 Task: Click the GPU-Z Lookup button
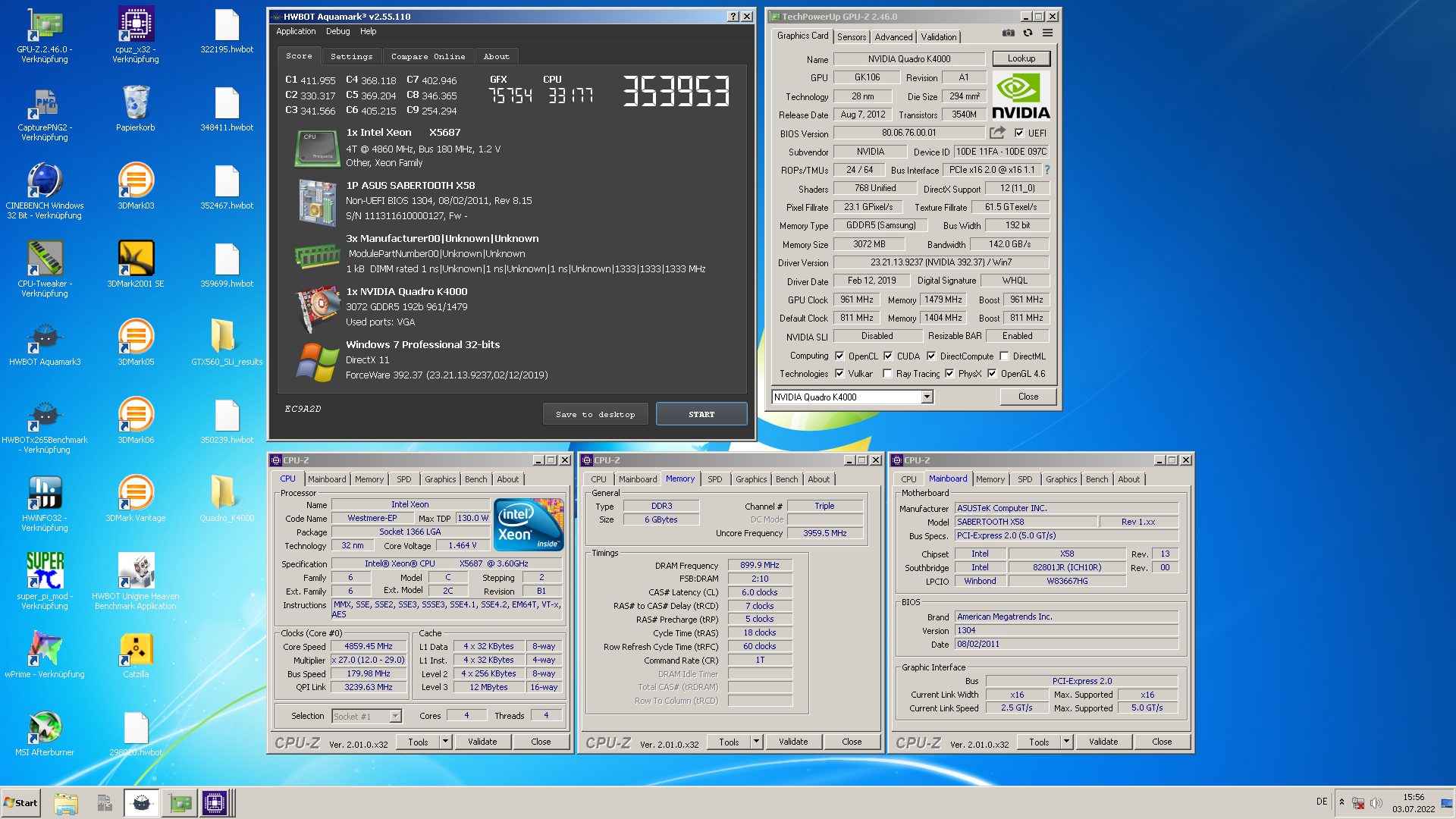coord(1021,58)
